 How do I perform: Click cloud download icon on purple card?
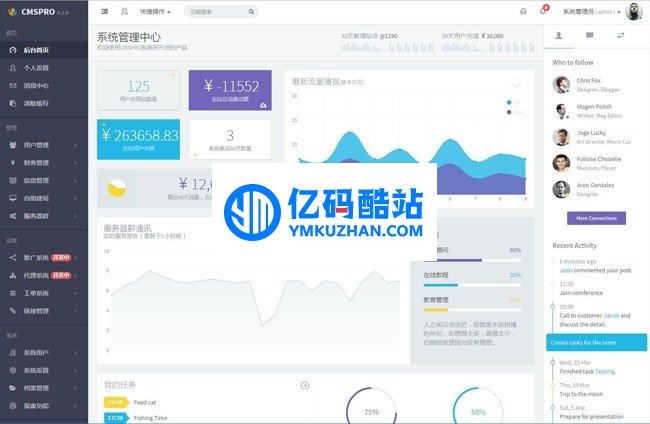pyautogui.click(x=263, y=106)
